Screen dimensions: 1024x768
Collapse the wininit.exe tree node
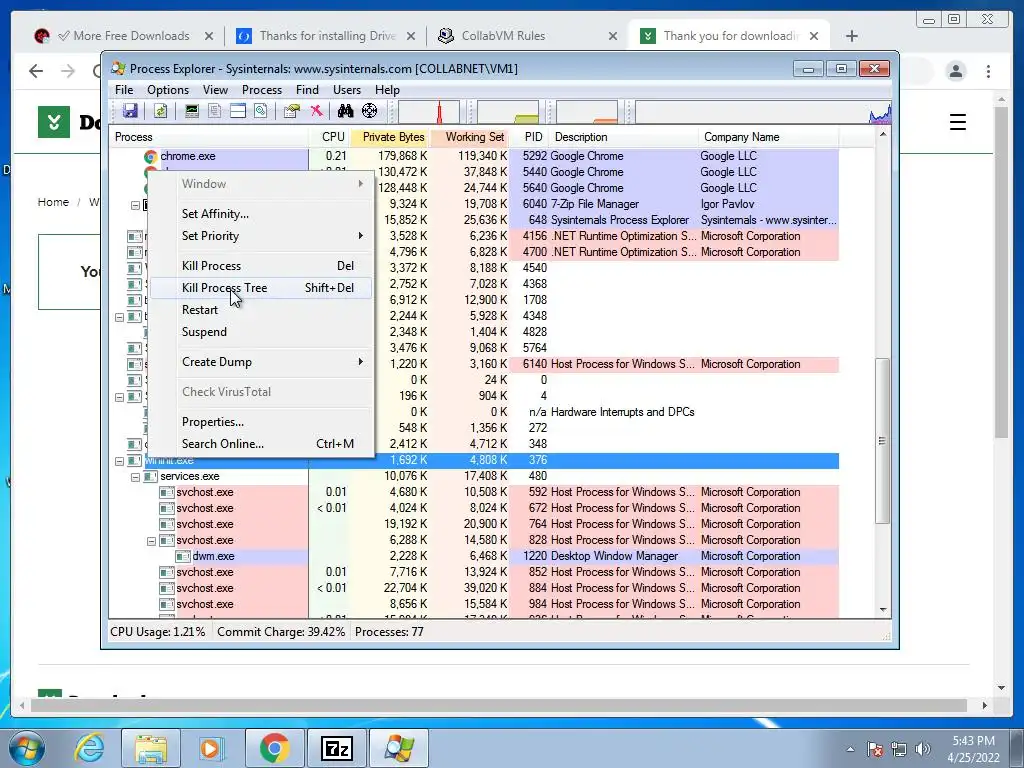120,461
